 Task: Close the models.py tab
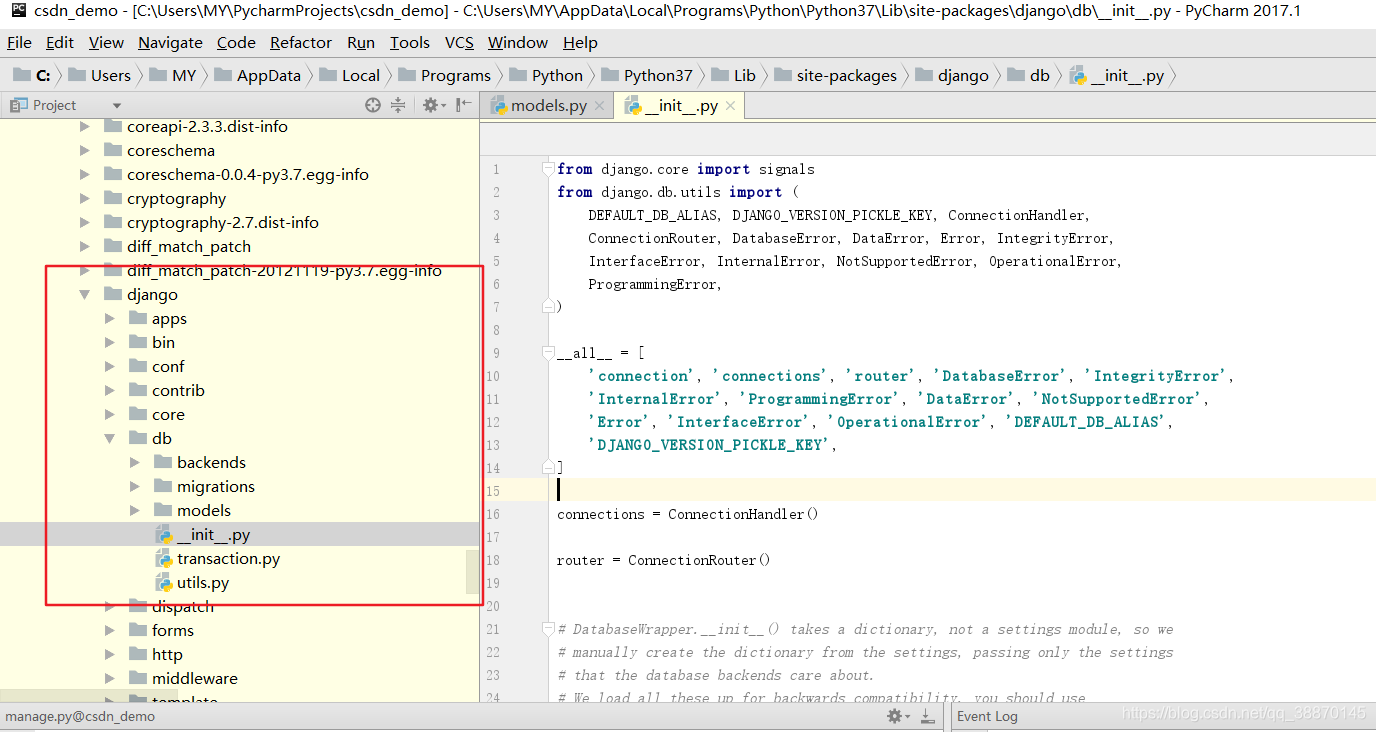pyautogui.click(x=599, y=106)
